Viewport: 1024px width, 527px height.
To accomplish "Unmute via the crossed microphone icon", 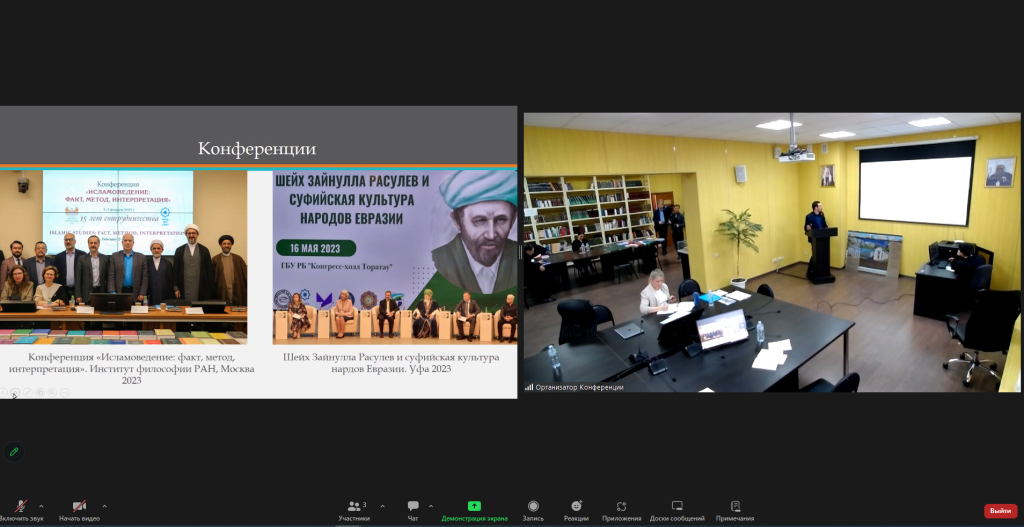I will [x=21, y=506].
